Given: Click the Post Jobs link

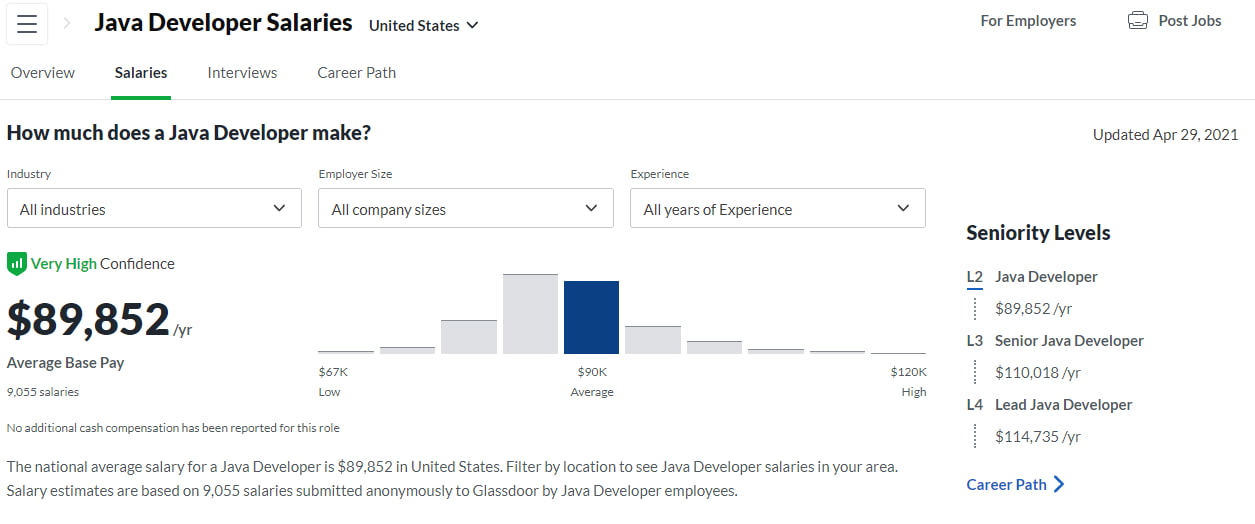Looking at the screenshot, I should (x=1189, y=21).
